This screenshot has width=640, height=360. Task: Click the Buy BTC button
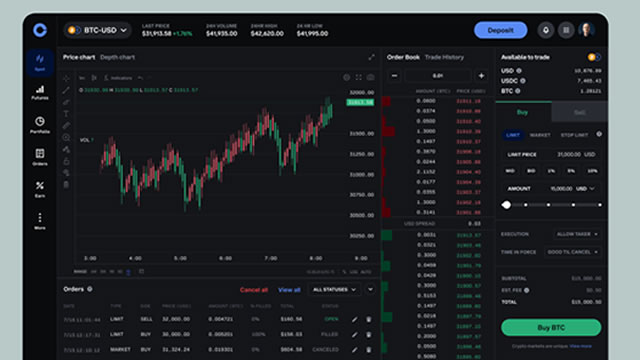551,327
